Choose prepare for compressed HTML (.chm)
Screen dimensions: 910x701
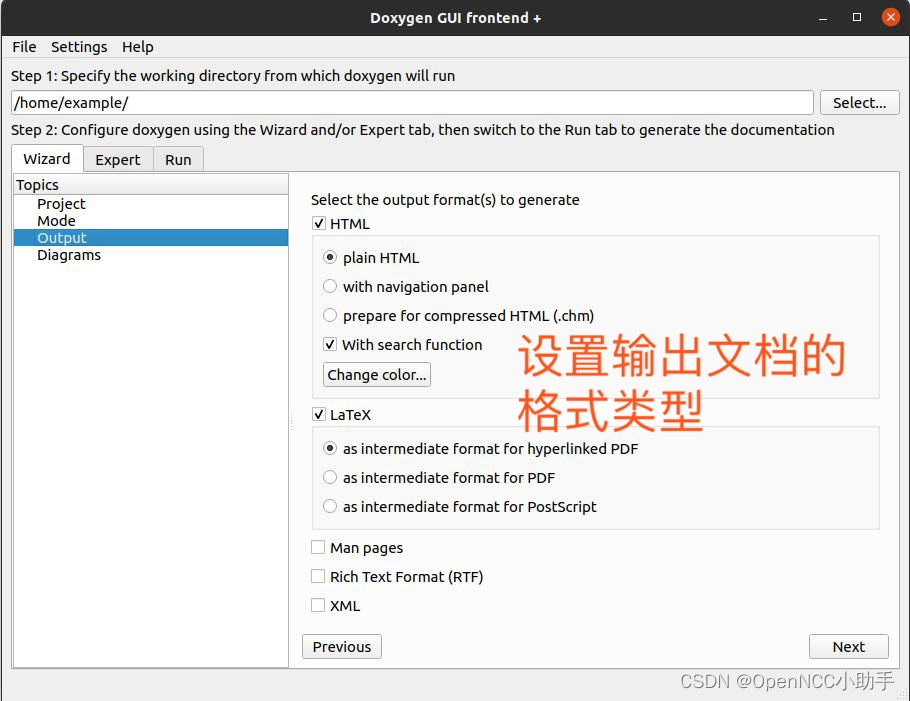pos(330,315)
